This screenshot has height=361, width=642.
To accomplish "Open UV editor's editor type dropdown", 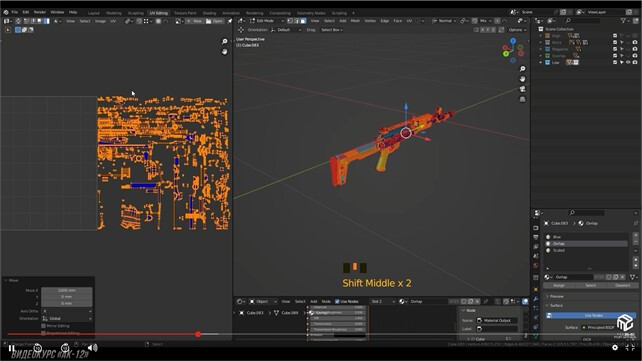I will 8,21.
